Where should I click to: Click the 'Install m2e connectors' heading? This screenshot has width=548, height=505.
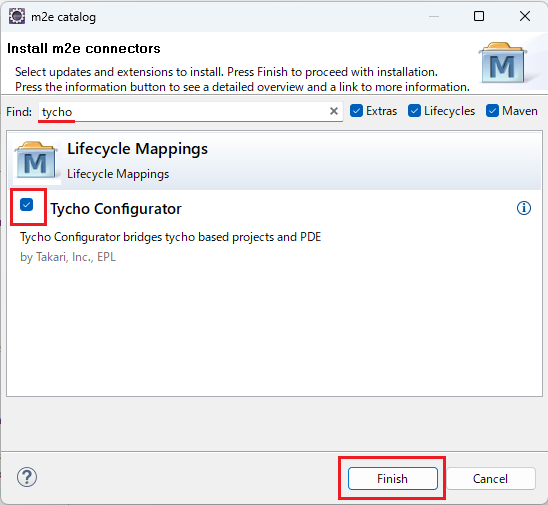84,49
